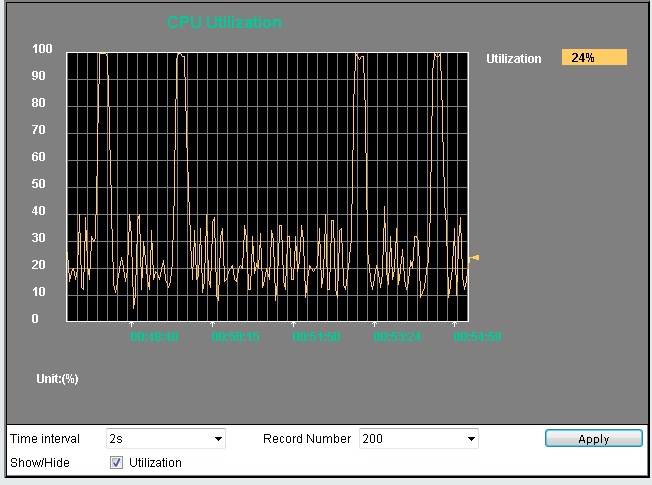Click the 24% utilization value box
This screenshot has height=485, width=652.
pos(594,58)
